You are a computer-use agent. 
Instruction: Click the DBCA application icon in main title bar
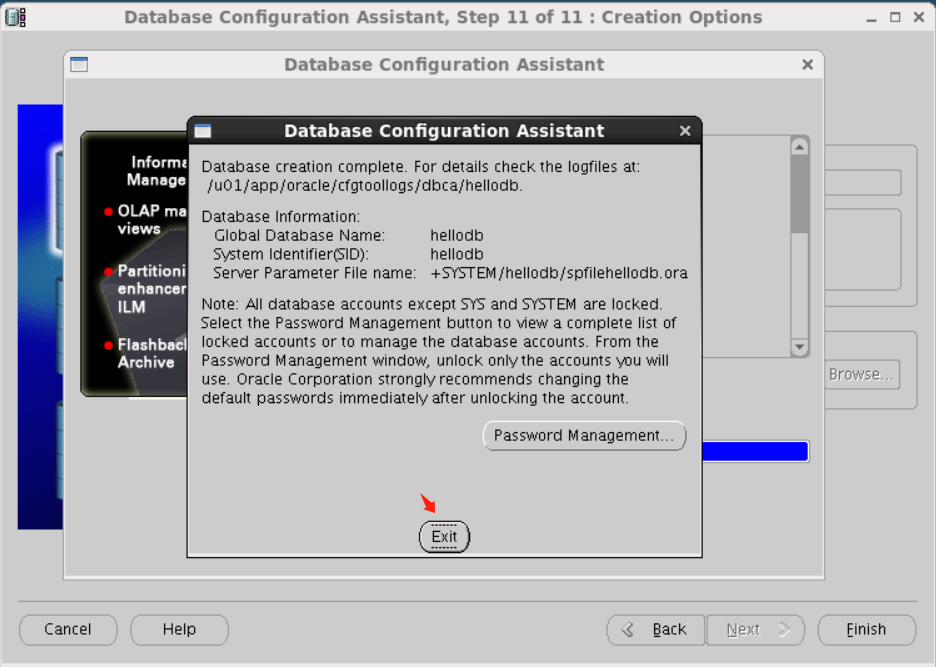(x=16, y=17)
